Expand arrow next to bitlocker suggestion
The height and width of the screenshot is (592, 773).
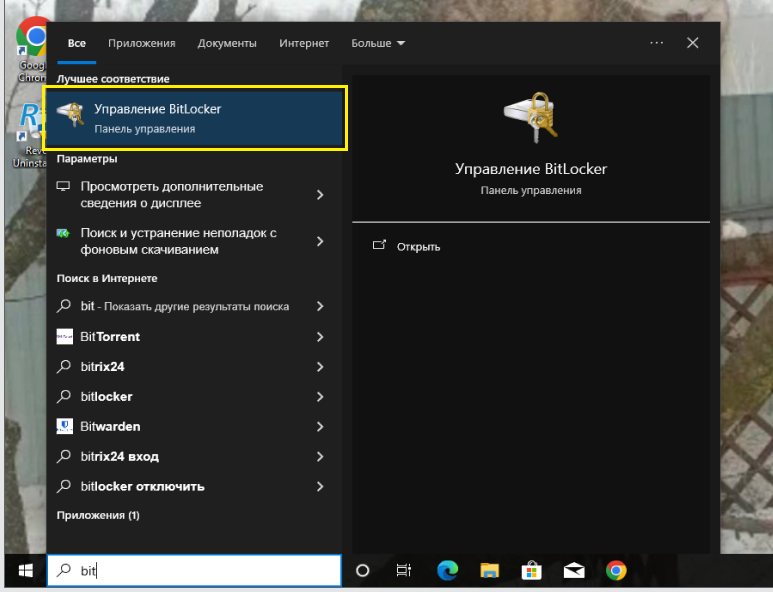(x=320, y=397)
